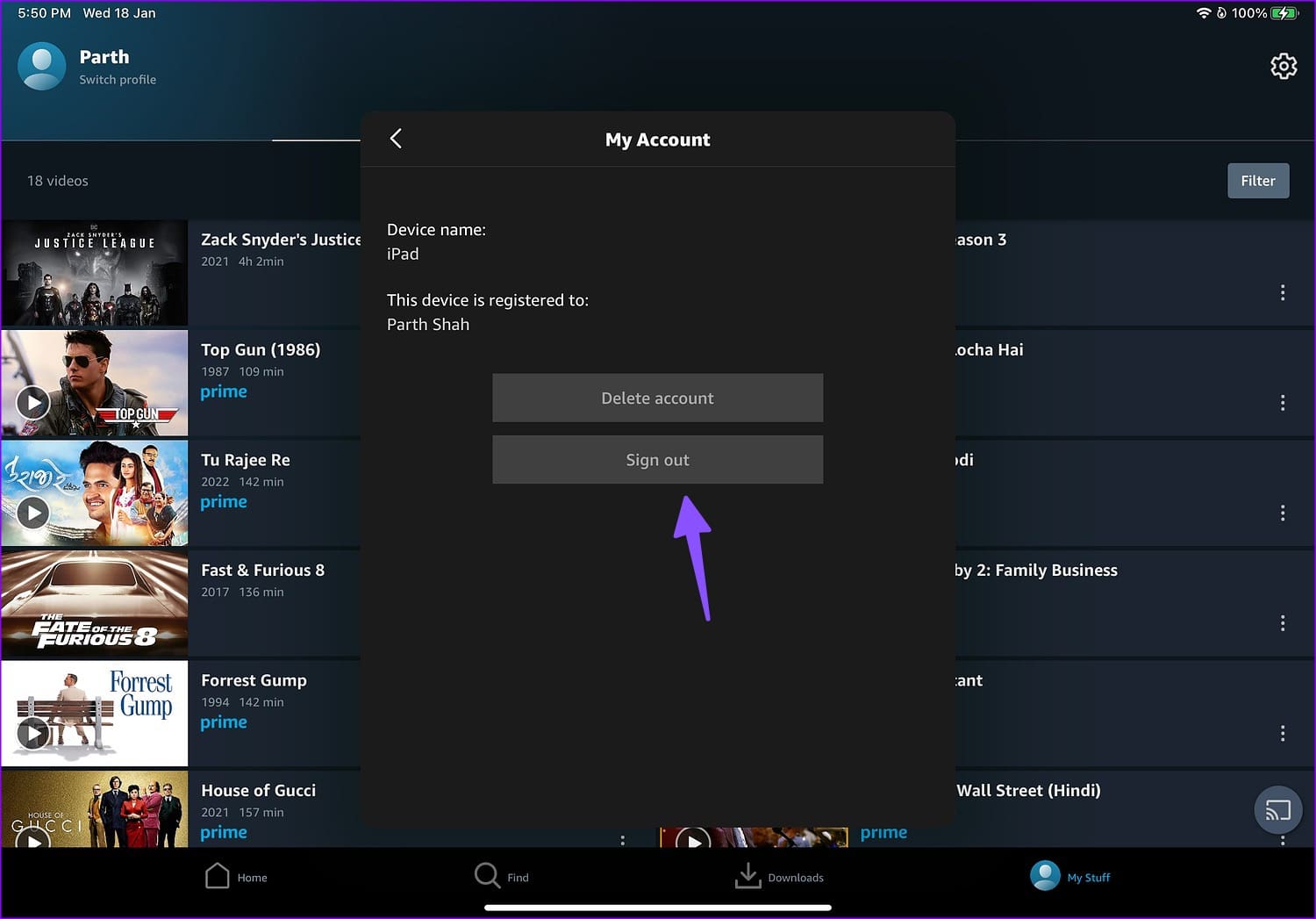Open more options for the 'ocha Hai' row
1316x919 pixels.
click(x=1283, y=403)
